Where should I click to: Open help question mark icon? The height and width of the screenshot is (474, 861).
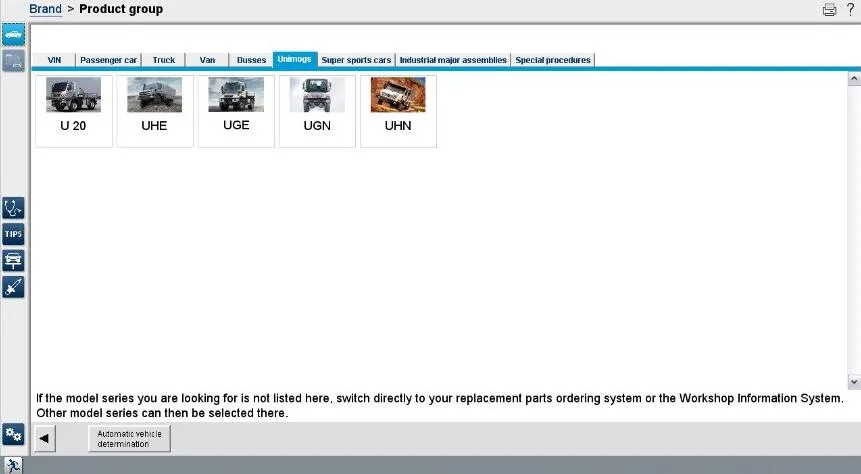(x=850, y=9)
